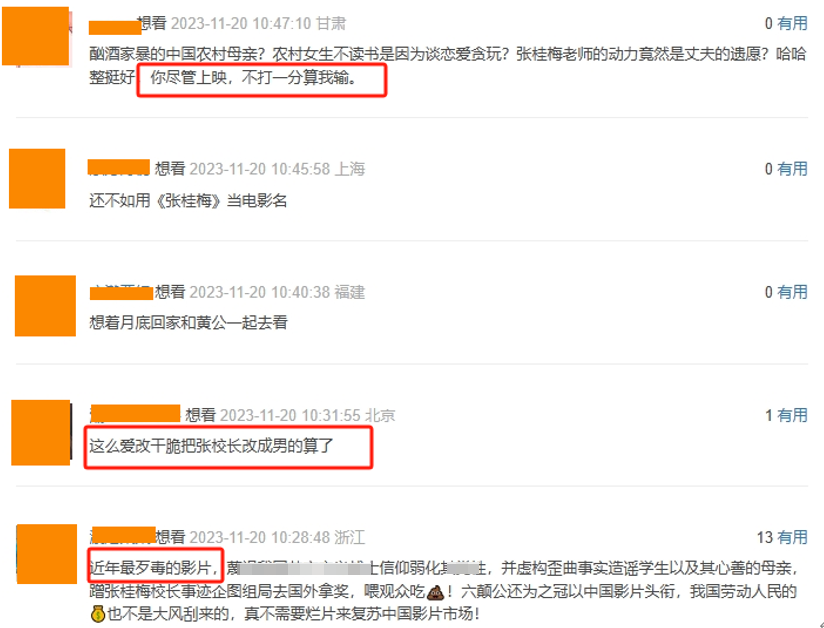Open avatar of the 上海 commenter
This screenshot has width=824, height=628.
[37, 179]
